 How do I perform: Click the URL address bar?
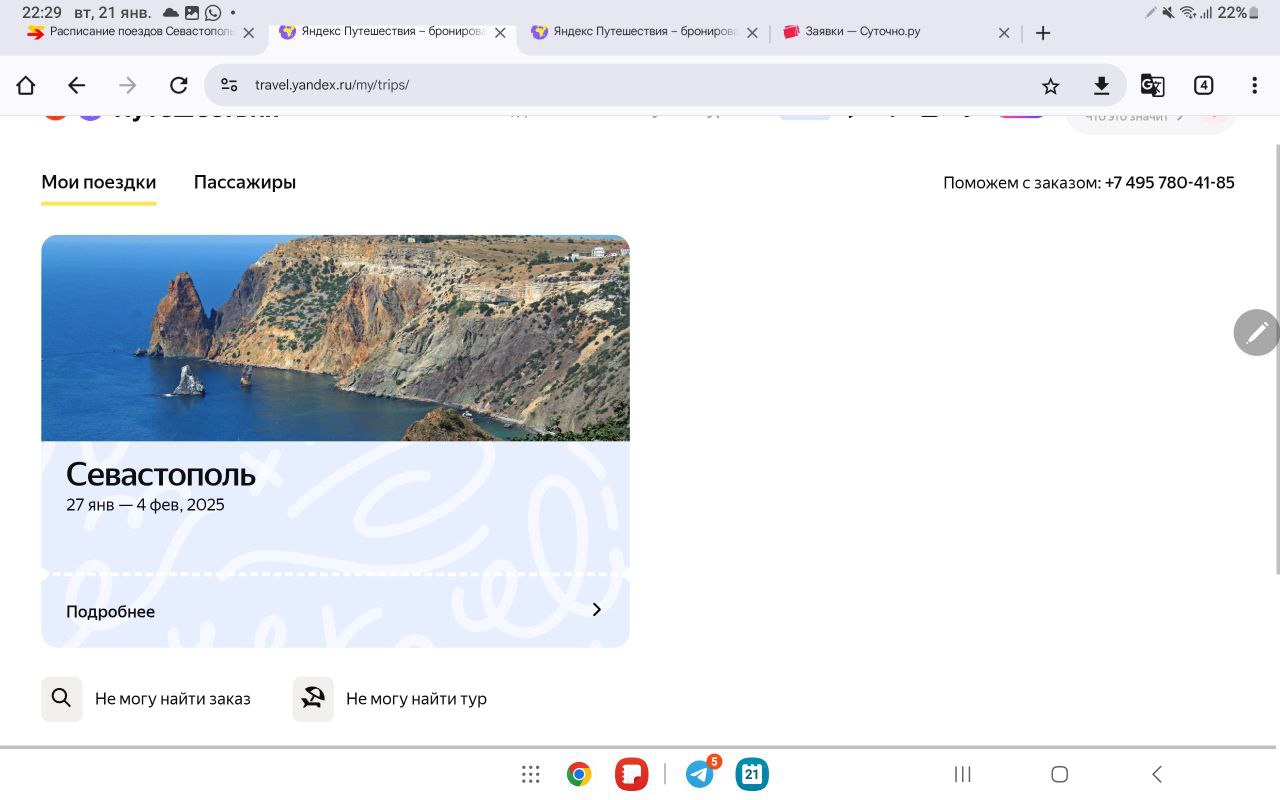tap(620, 85)
